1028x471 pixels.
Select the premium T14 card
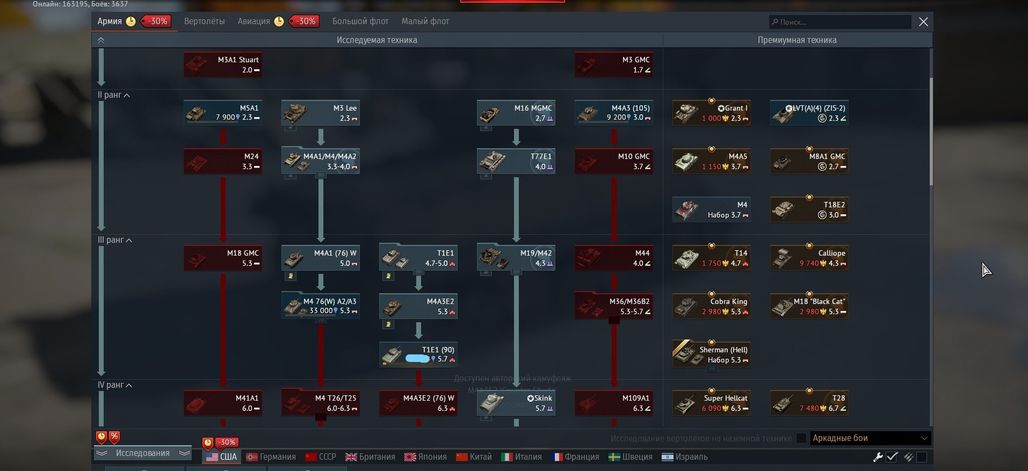pos(711,258)
